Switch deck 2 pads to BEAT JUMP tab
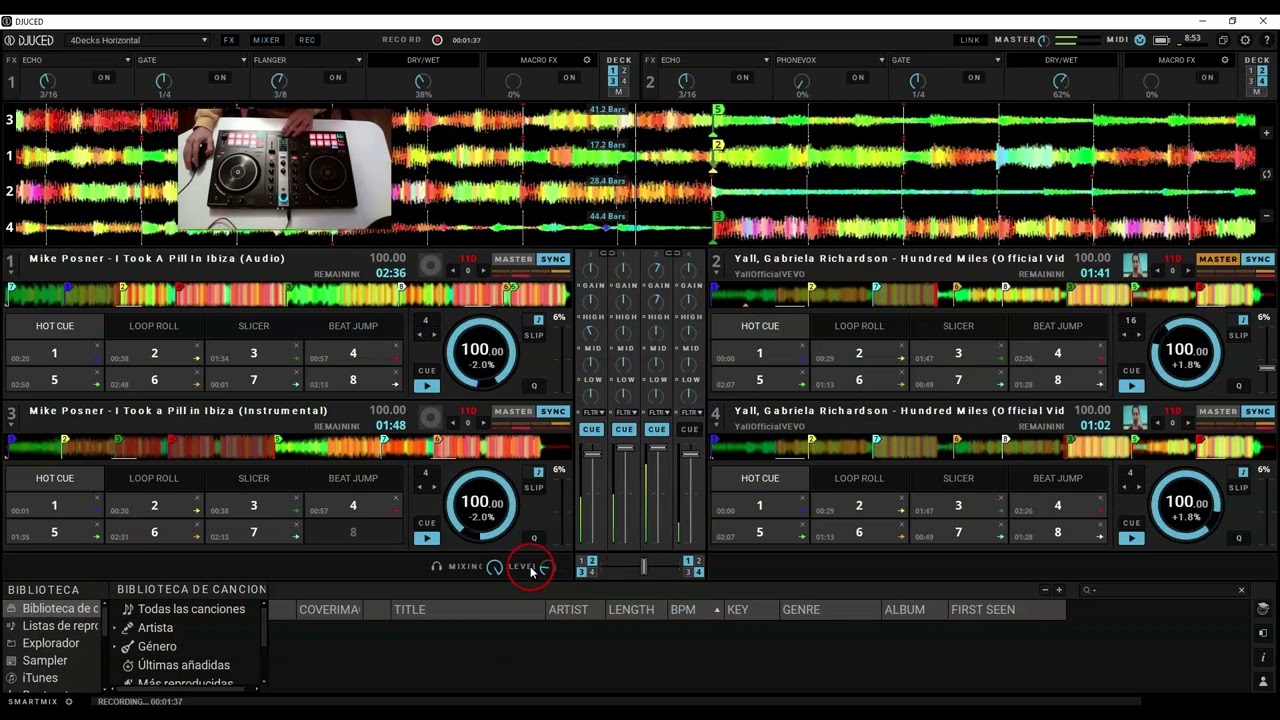This screenshot has height=720, width=1280. (x=1058, y=326)
